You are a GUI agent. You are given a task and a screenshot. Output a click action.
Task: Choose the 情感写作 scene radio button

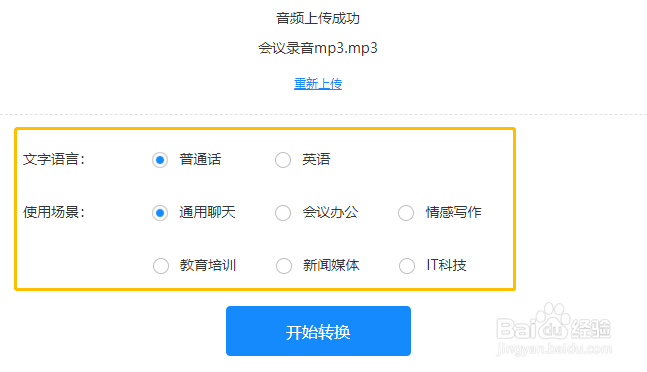click(x=406, y=213)
